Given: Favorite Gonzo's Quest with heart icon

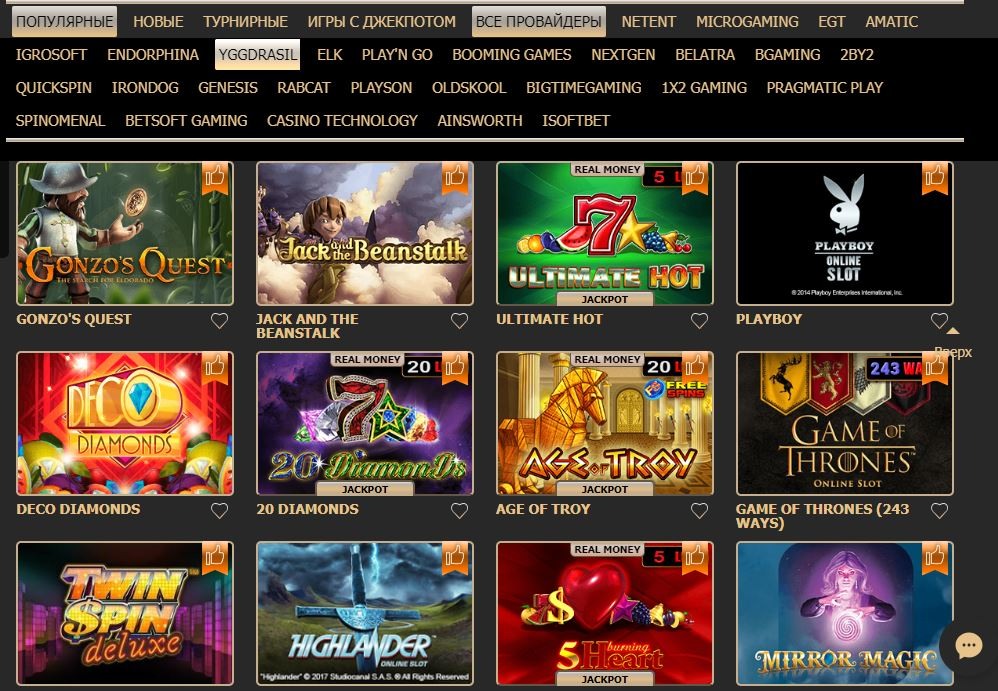Looking at the screenshot, I should coord(219,321).
